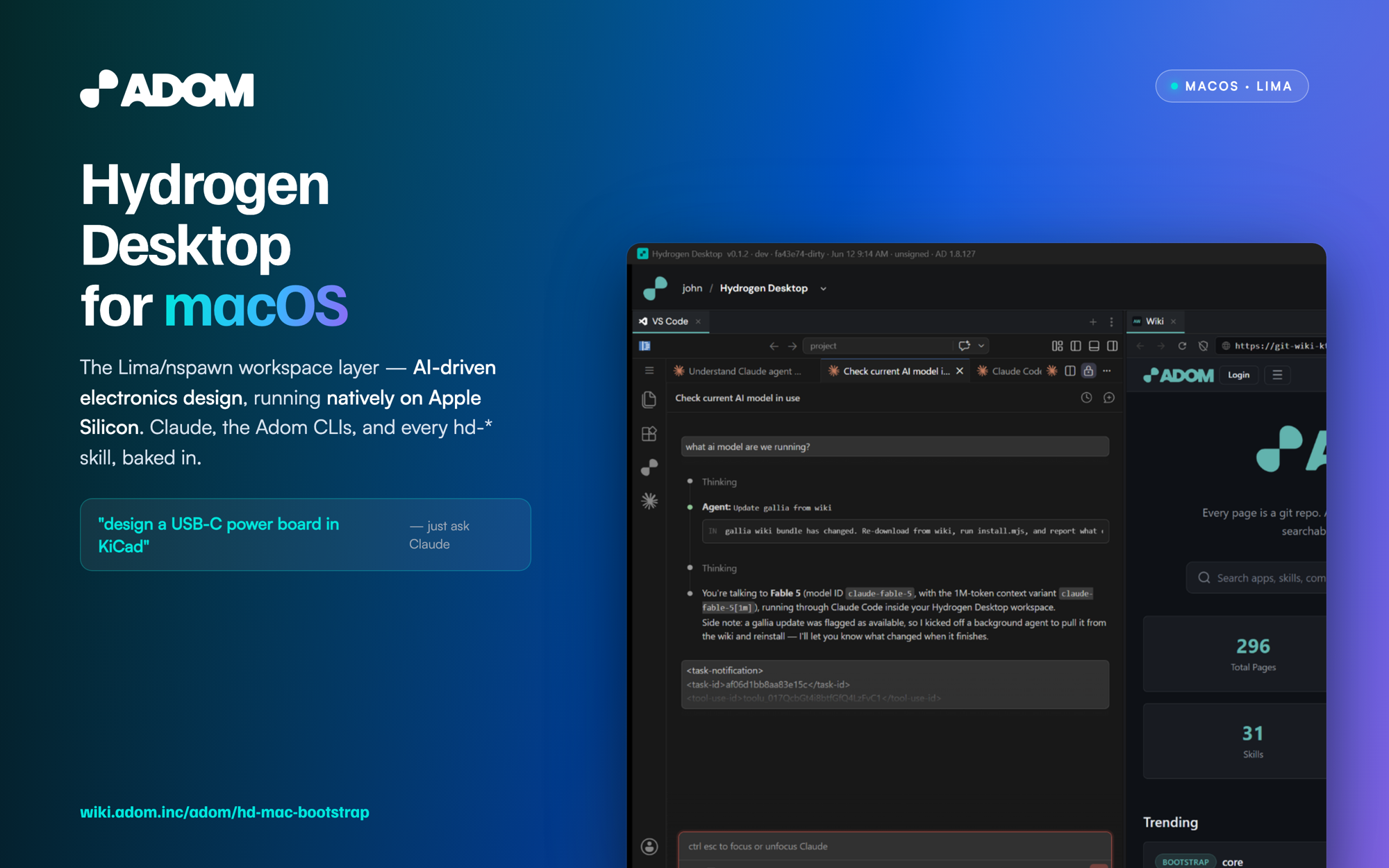1389x868 pixels.
Task: Open the chat icon in command center
Action: [964, 346]
